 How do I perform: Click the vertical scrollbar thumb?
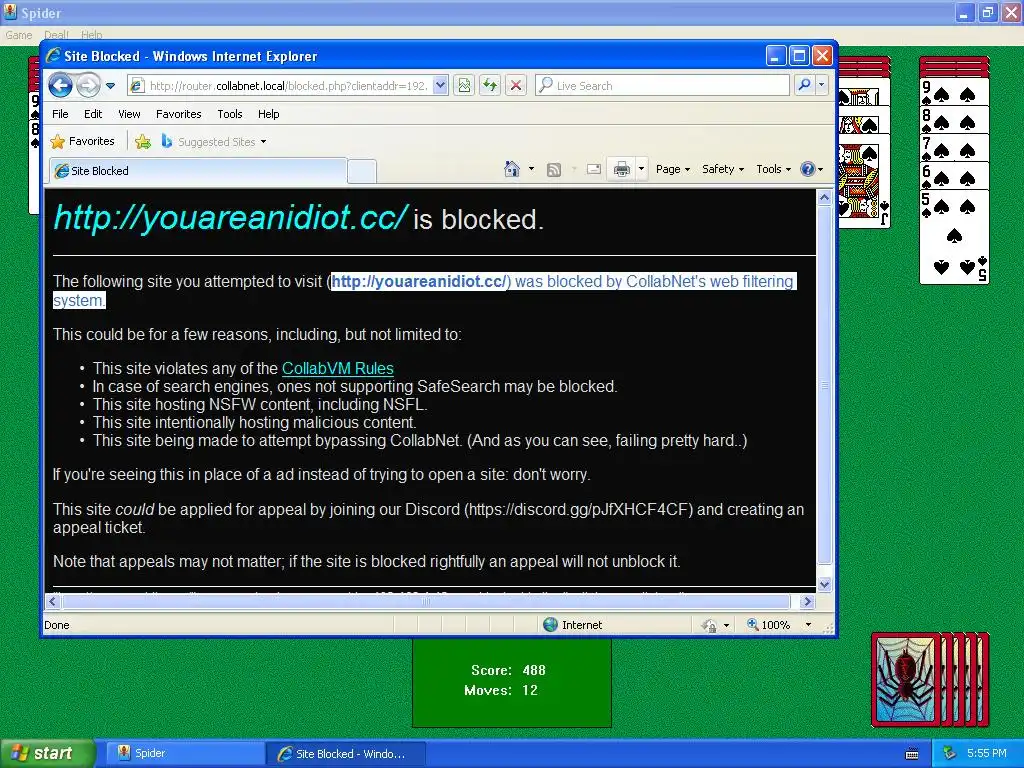824,385
